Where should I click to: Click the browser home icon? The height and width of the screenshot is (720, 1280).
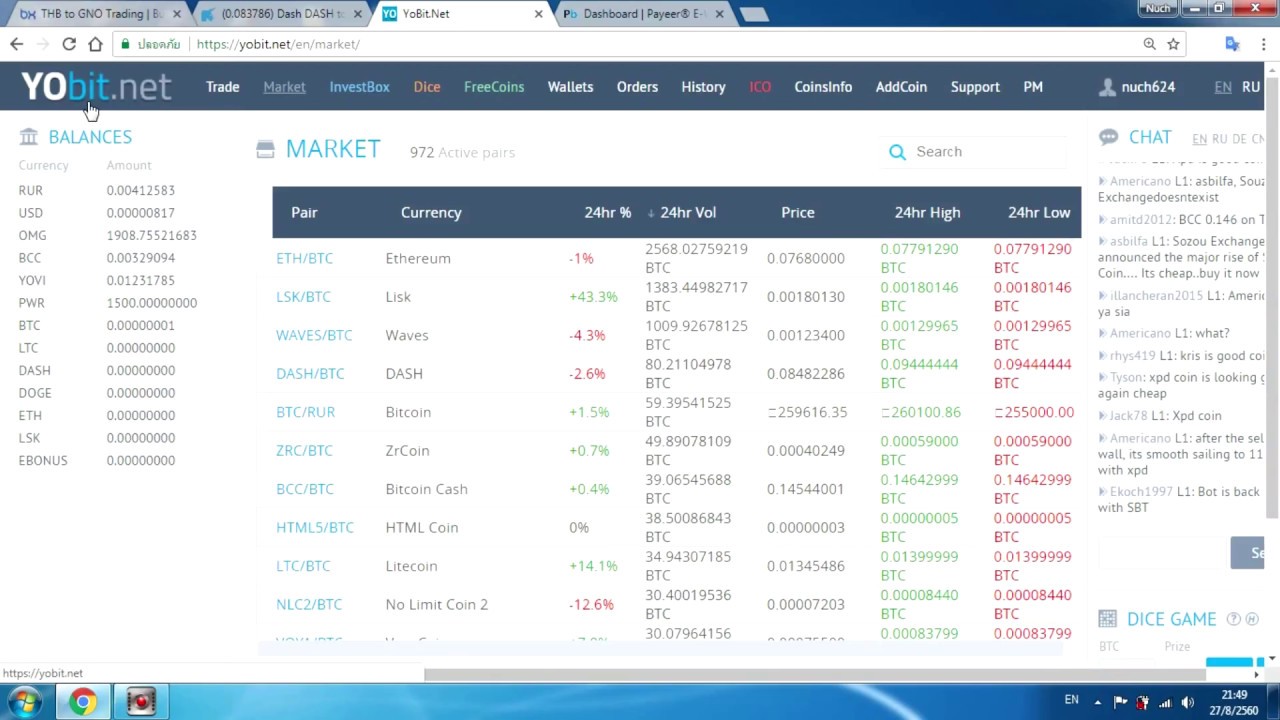point(95,44)
